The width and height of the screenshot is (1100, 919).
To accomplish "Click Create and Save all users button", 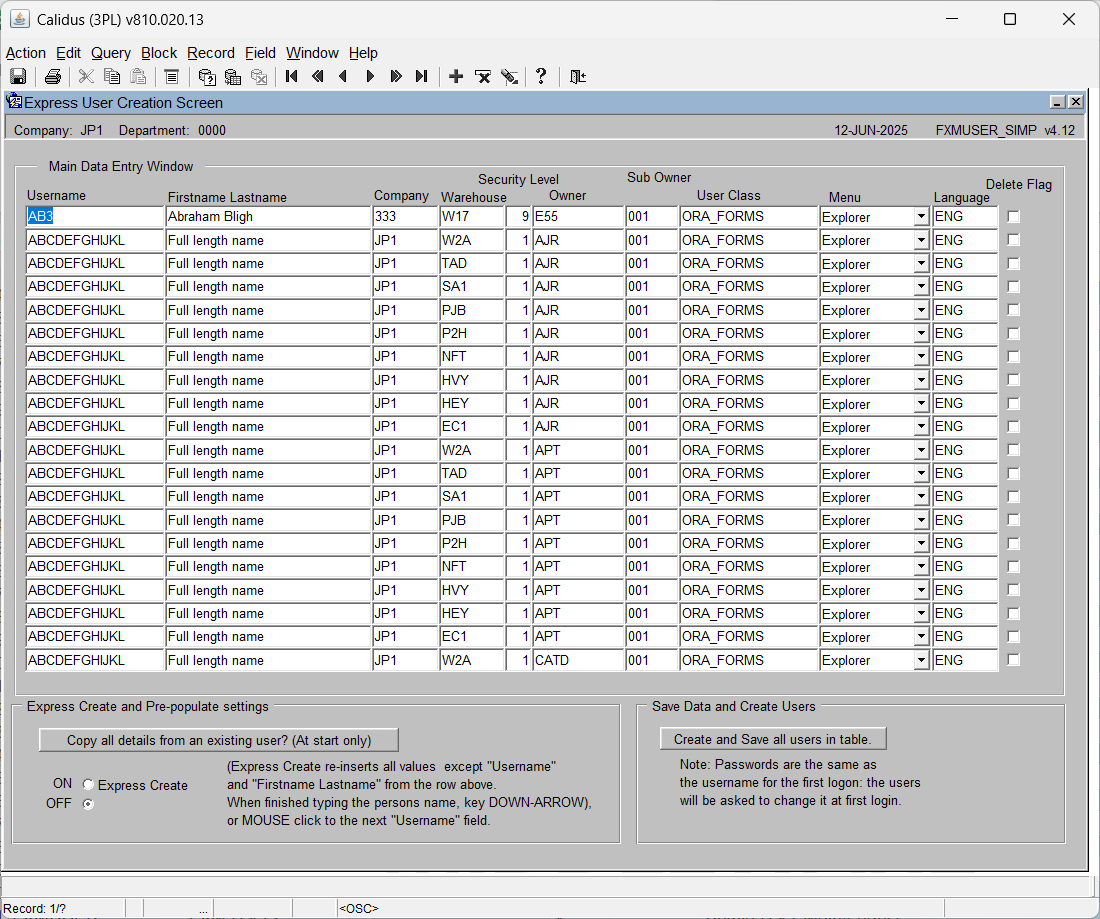I will [772, 739].
